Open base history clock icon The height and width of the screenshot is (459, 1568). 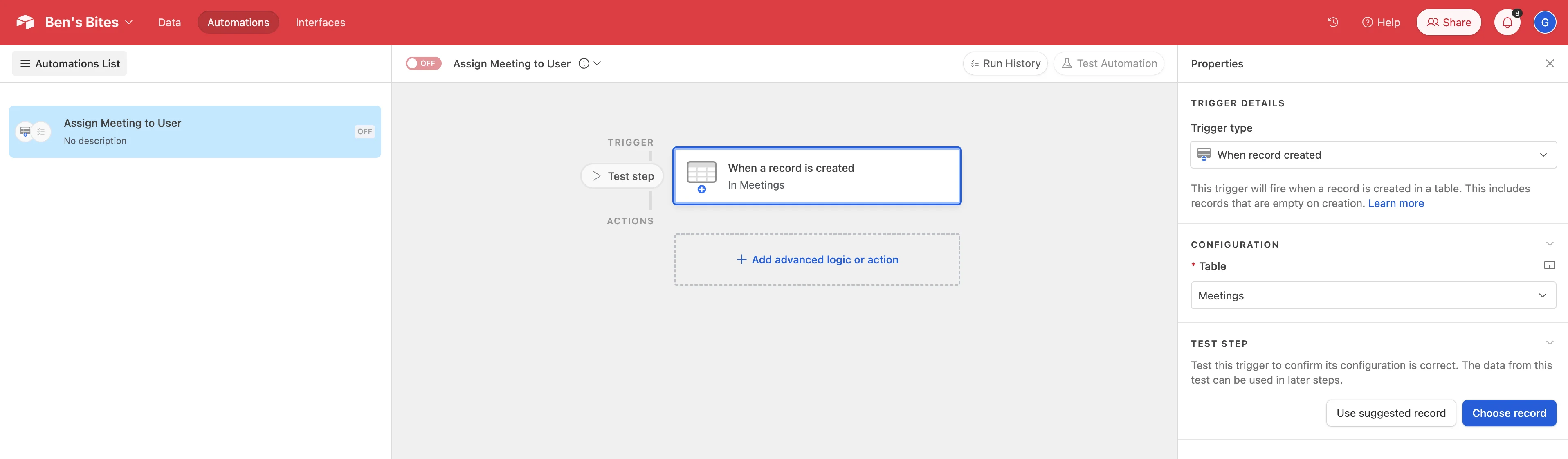pyautogui.click(x=1332, y=22)
